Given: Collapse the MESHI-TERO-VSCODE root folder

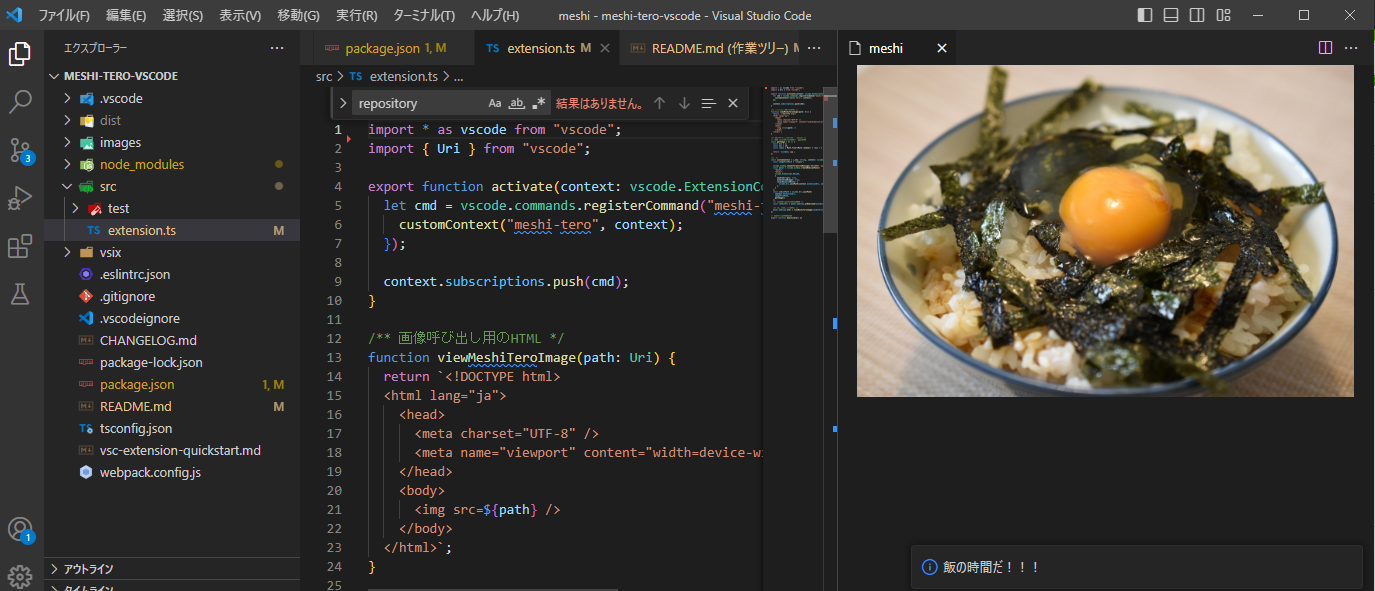Looking at the screenshot, I should [x=56, y=76].
